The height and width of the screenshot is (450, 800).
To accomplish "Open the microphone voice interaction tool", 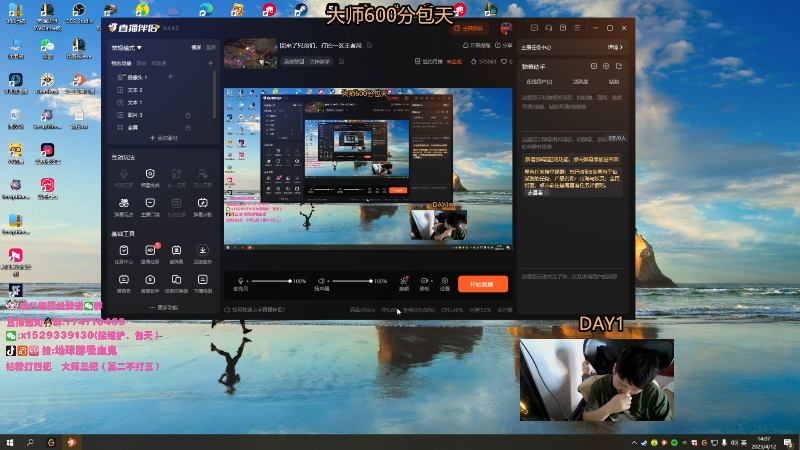I will (x=123, y=178).
